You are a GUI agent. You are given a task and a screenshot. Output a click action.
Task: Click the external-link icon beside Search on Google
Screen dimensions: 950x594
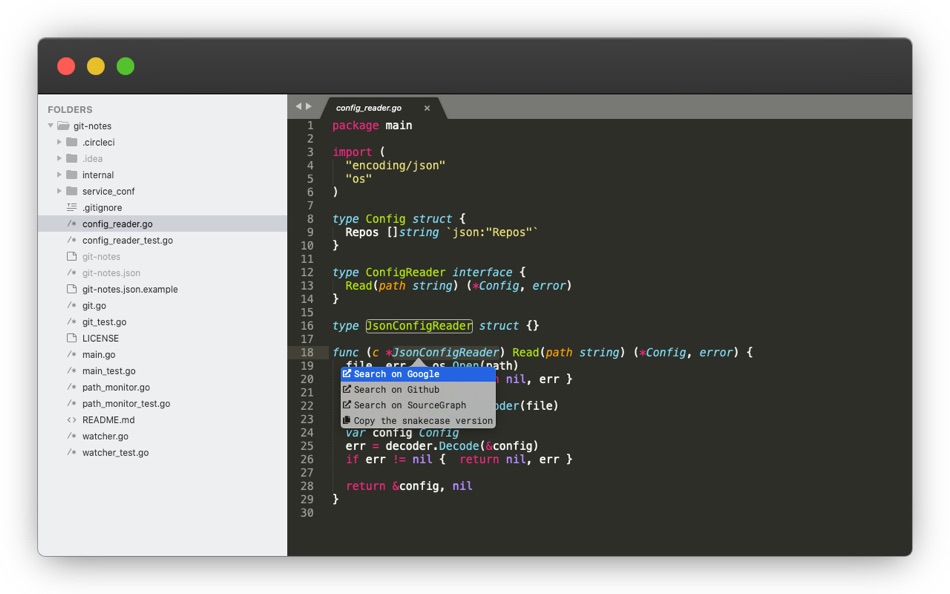tap(347, 374)
